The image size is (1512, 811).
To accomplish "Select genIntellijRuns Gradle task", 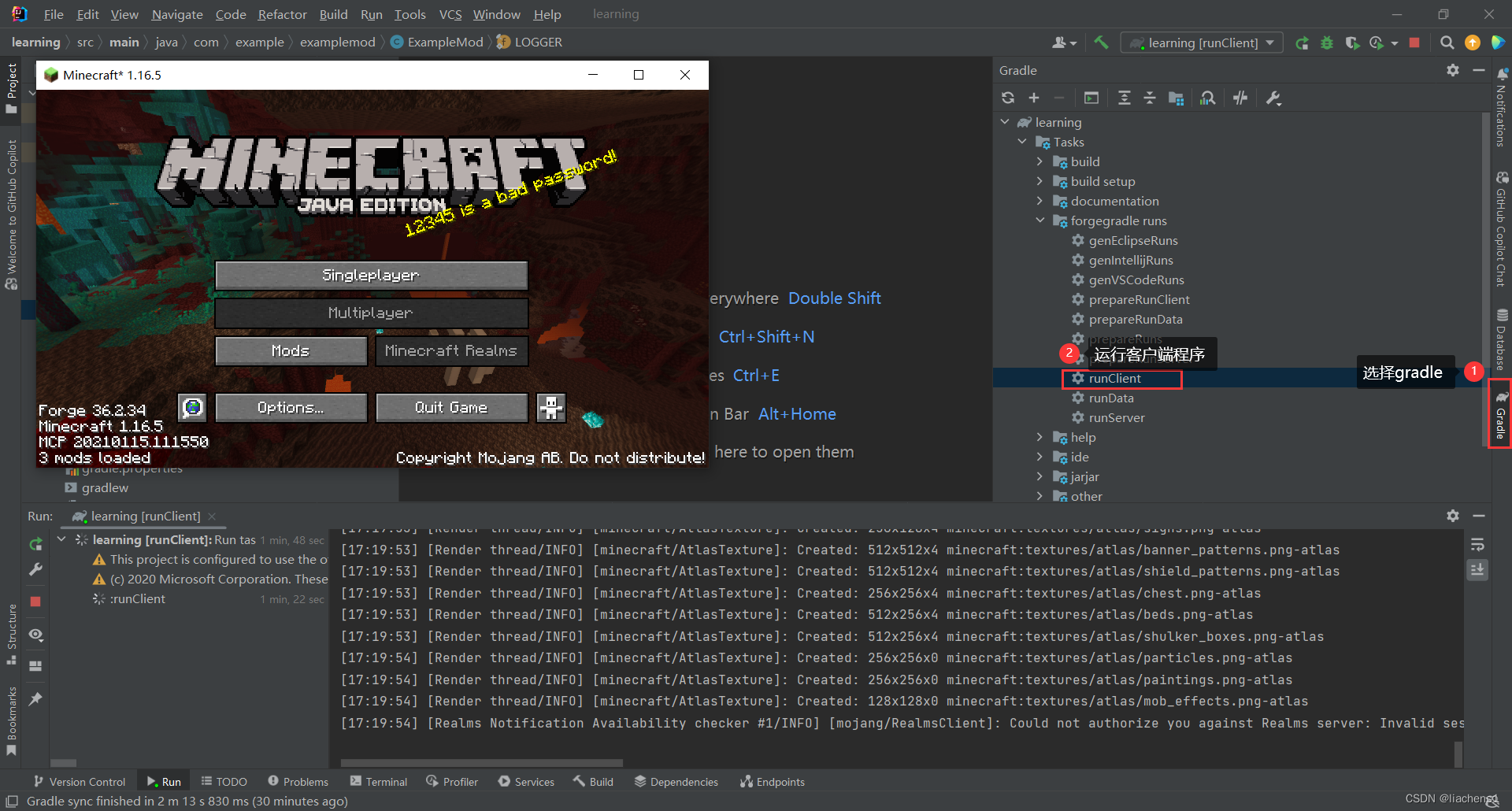I will (1130, 261).
